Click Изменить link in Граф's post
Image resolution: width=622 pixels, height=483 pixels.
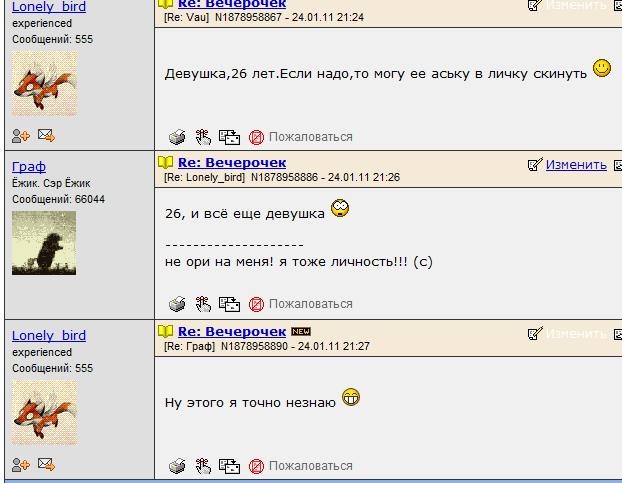coord(576,164)
